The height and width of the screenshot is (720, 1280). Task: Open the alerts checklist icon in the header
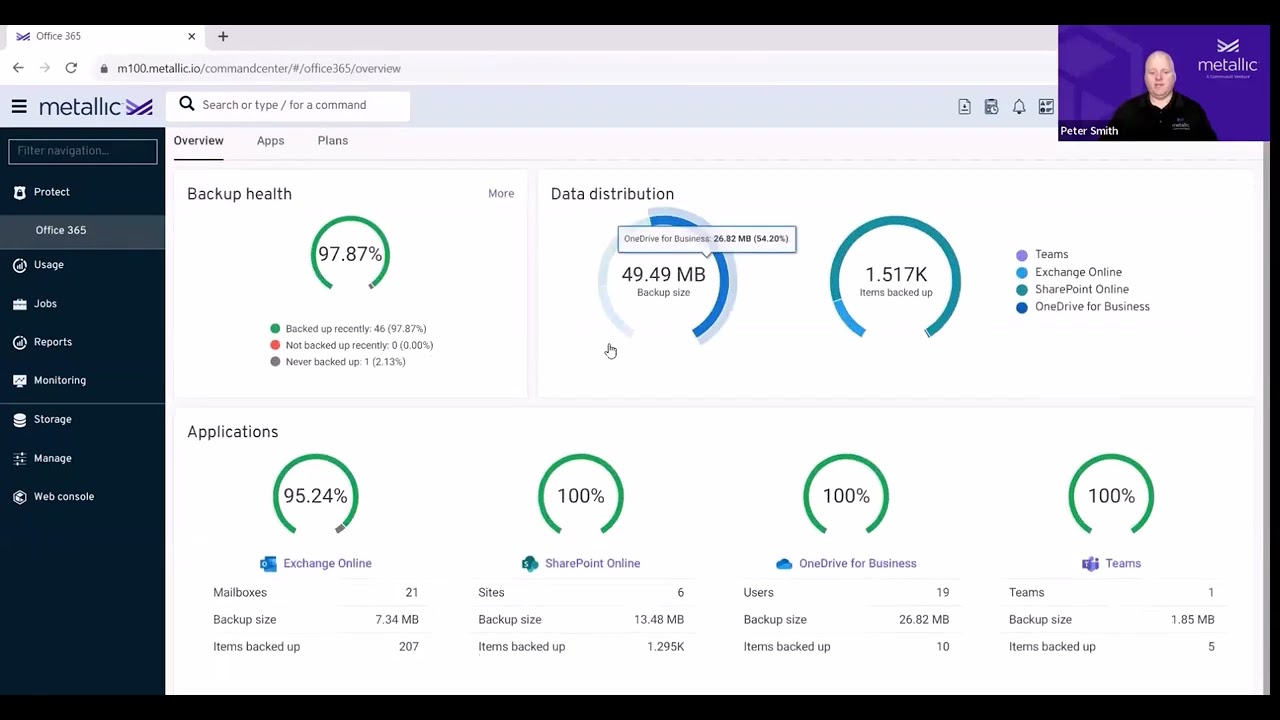coord(1046,107)
